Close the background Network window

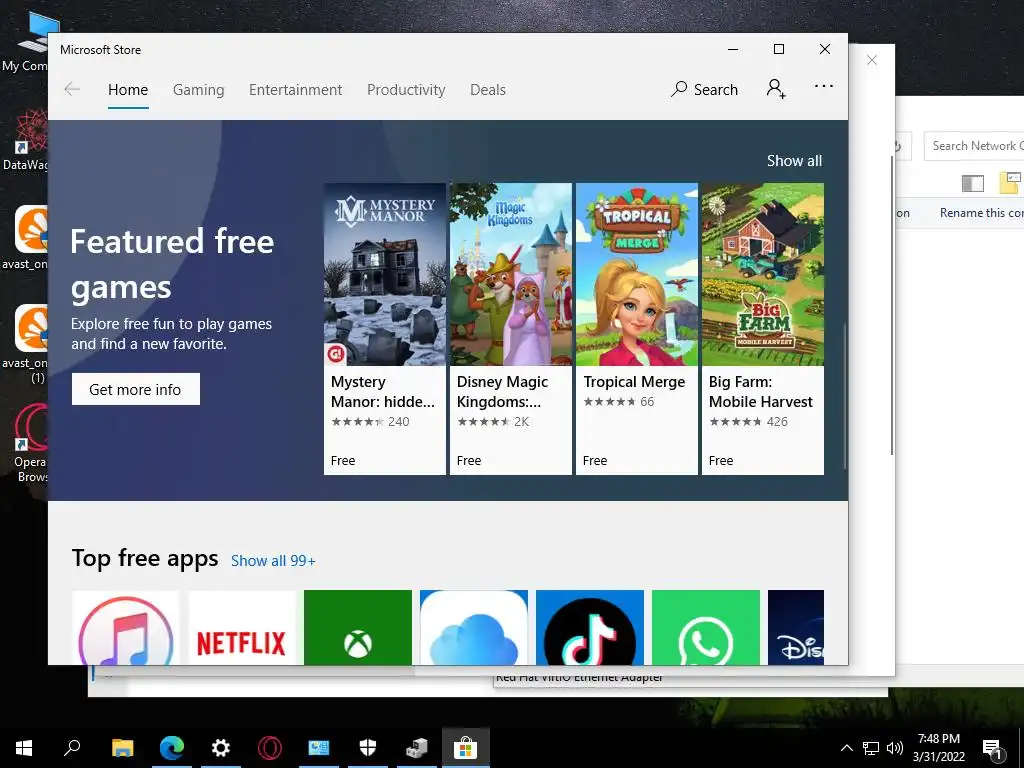click(872, 60)
